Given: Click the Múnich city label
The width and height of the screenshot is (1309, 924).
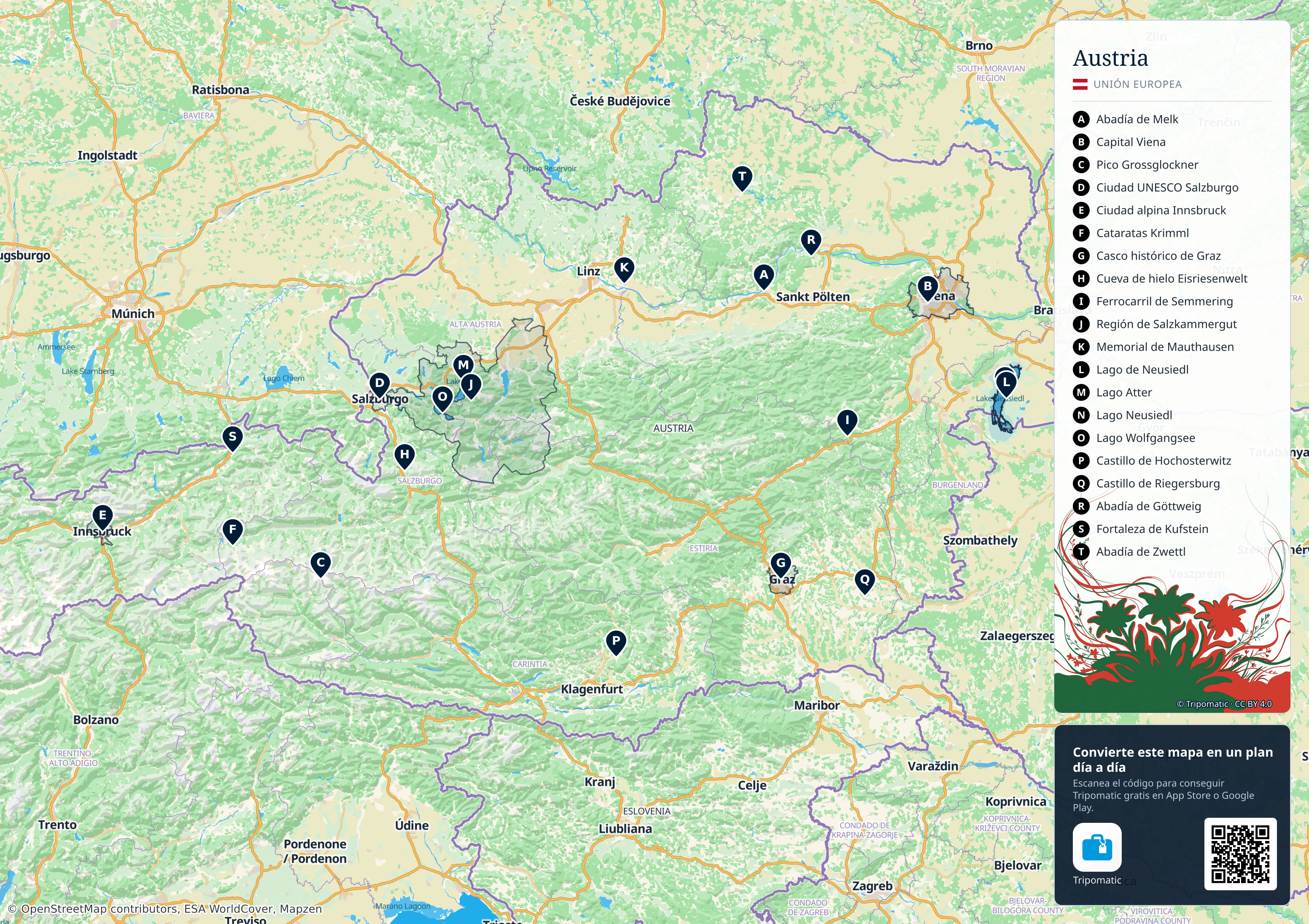Looking at the screenshot, I should coord(133,314).
